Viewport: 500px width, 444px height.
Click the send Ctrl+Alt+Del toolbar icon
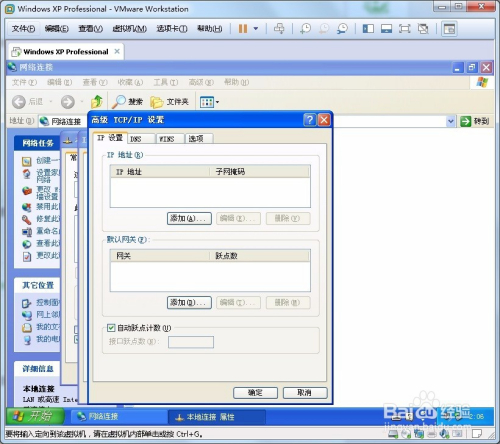click(279, 29)
